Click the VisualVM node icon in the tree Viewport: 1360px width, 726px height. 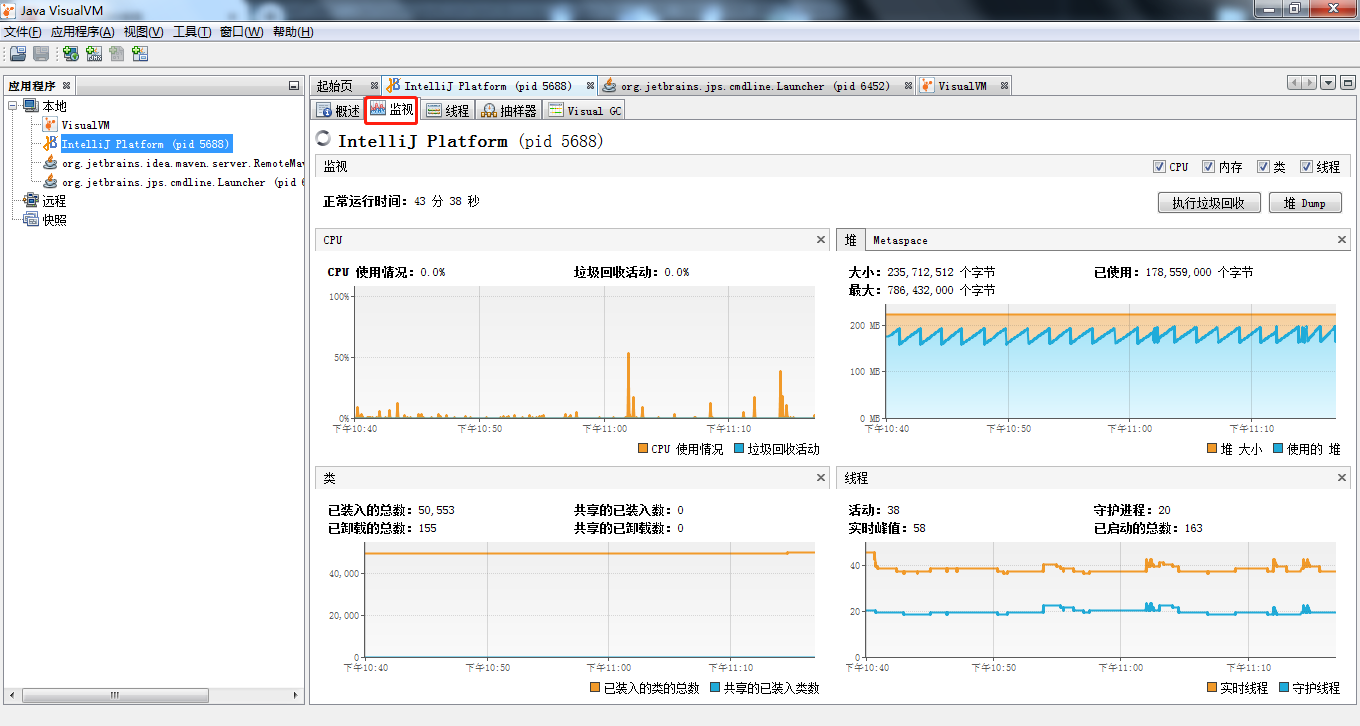point(50,125)
